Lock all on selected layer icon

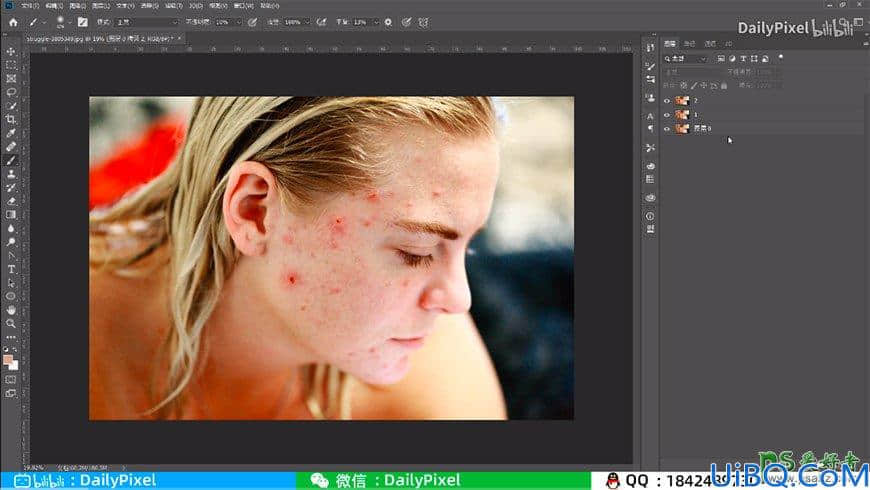click(x=724, y=86)
